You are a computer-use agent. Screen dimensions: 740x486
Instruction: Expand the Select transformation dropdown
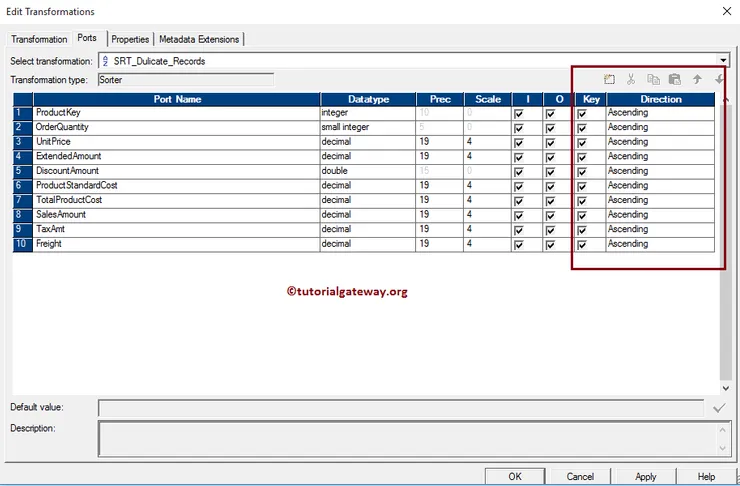click(x=723, y=61)
